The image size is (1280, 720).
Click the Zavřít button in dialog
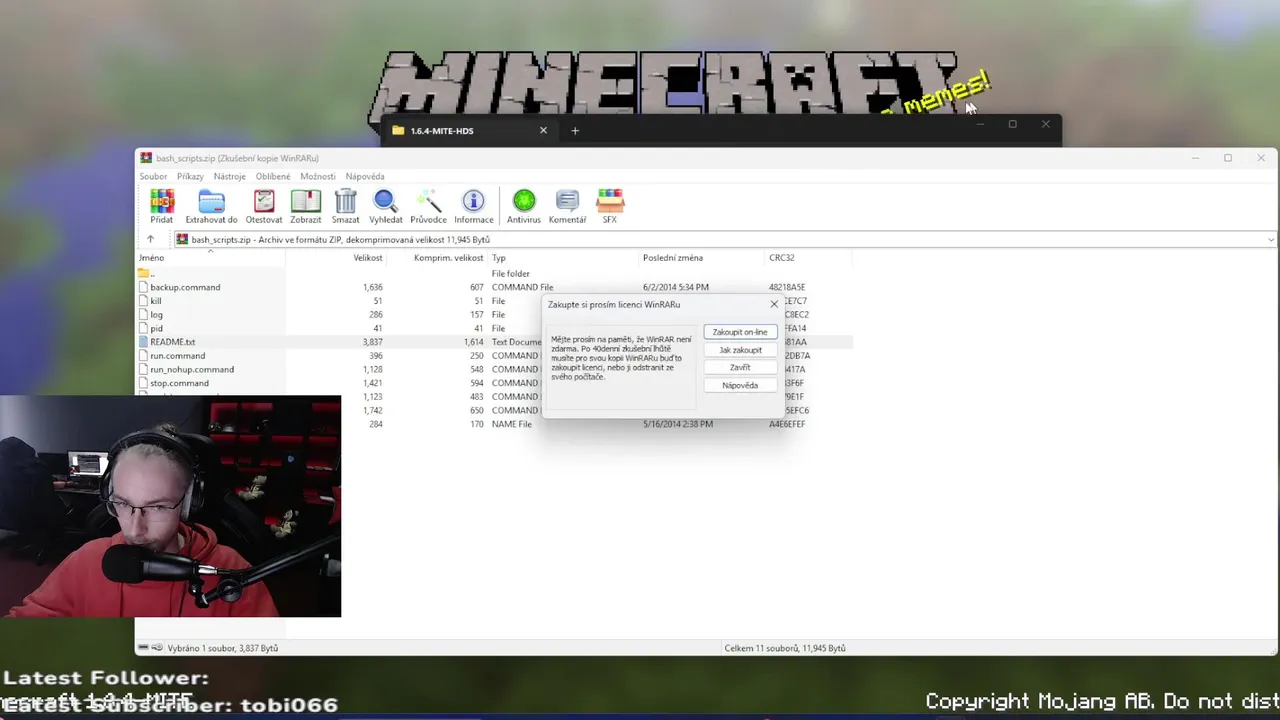click(740, 367)
